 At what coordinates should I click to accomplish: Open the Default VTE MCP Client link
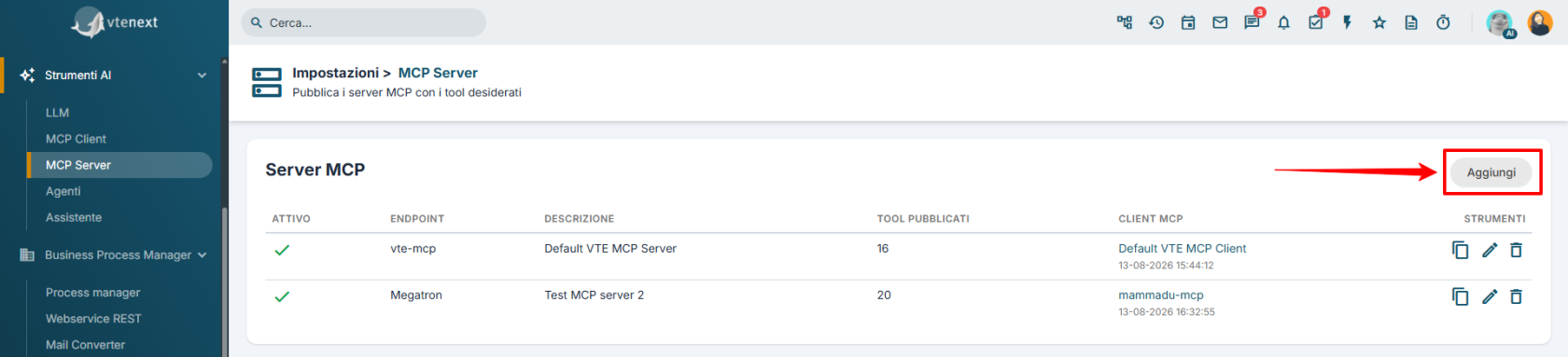(1182, 249)
